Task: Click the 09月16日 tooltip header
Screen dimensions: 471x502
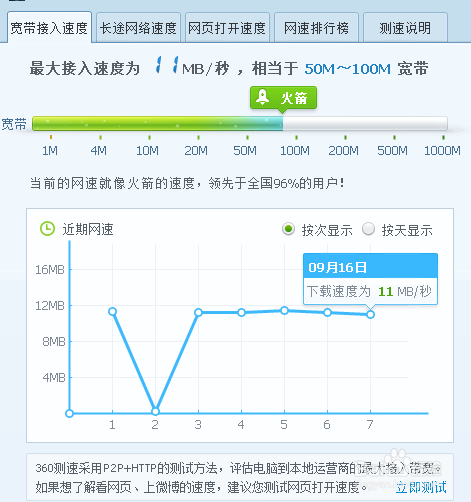Action: coord(370,266)
